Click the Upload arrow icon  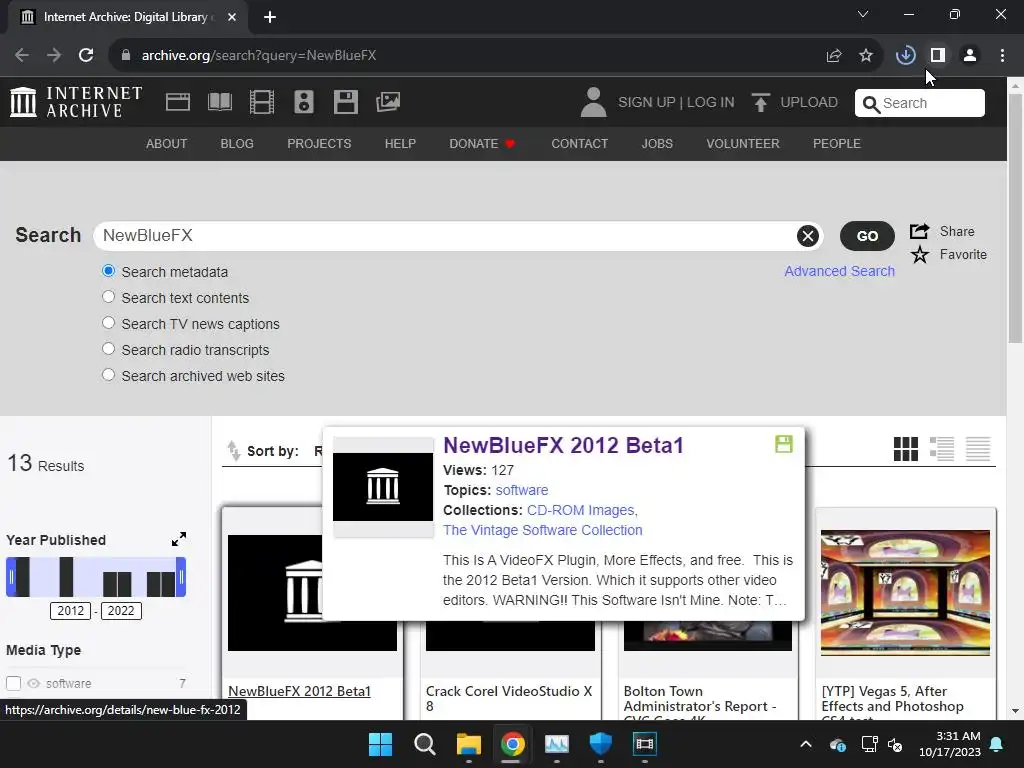(760, 103)
